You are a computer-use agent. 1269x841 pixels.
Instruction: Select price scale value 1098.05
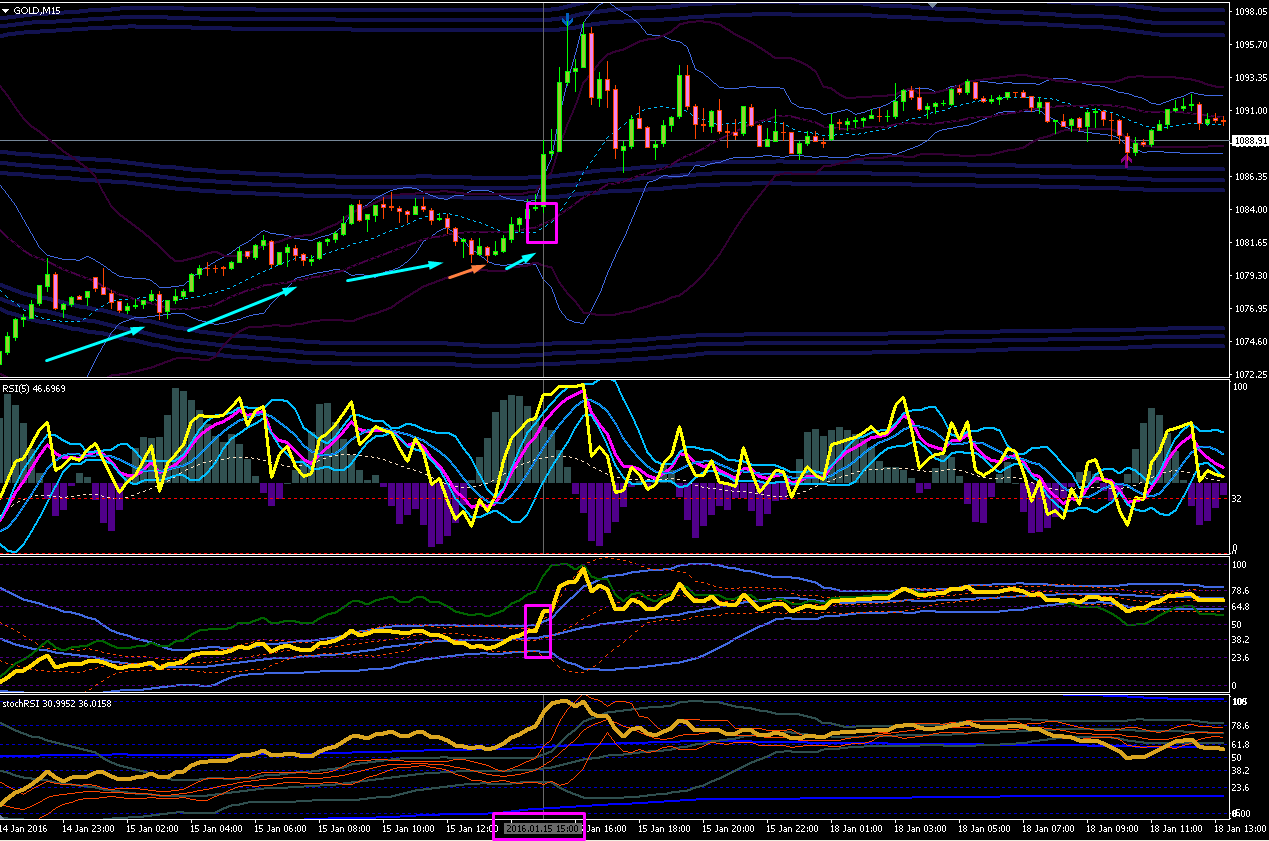click(1251, 12)
